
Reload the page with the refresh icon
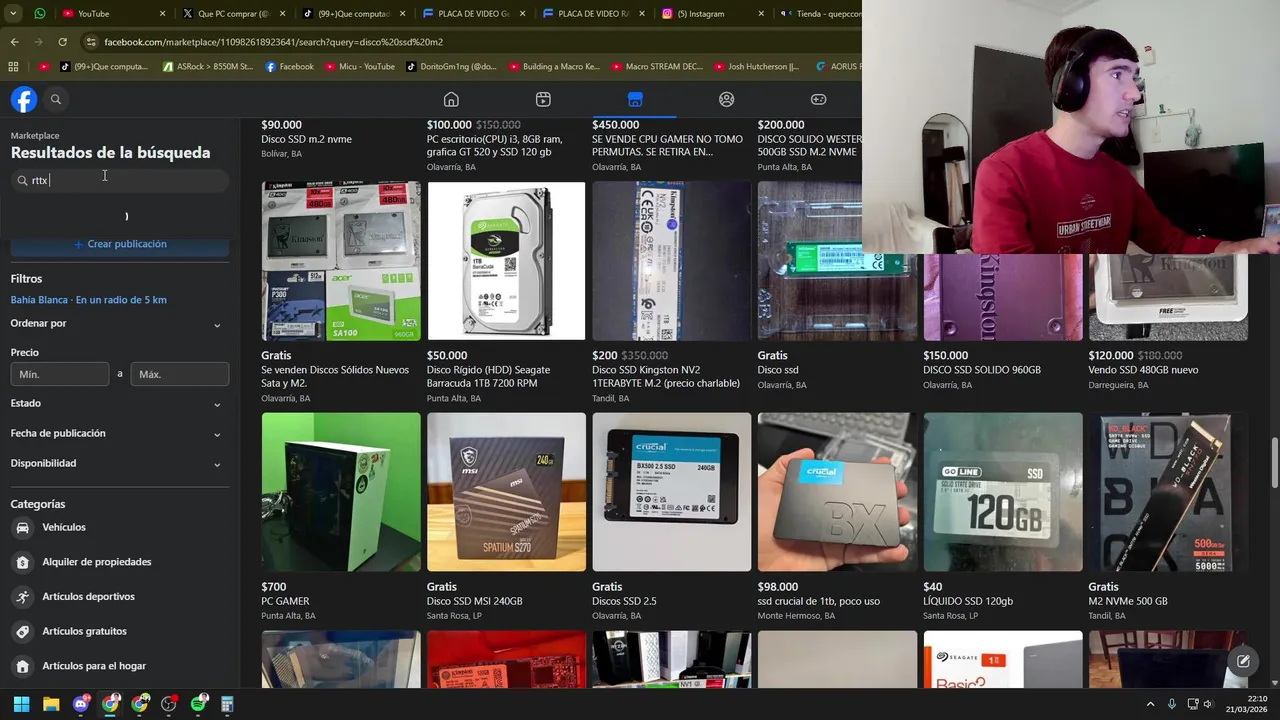[x=62, y=42]
